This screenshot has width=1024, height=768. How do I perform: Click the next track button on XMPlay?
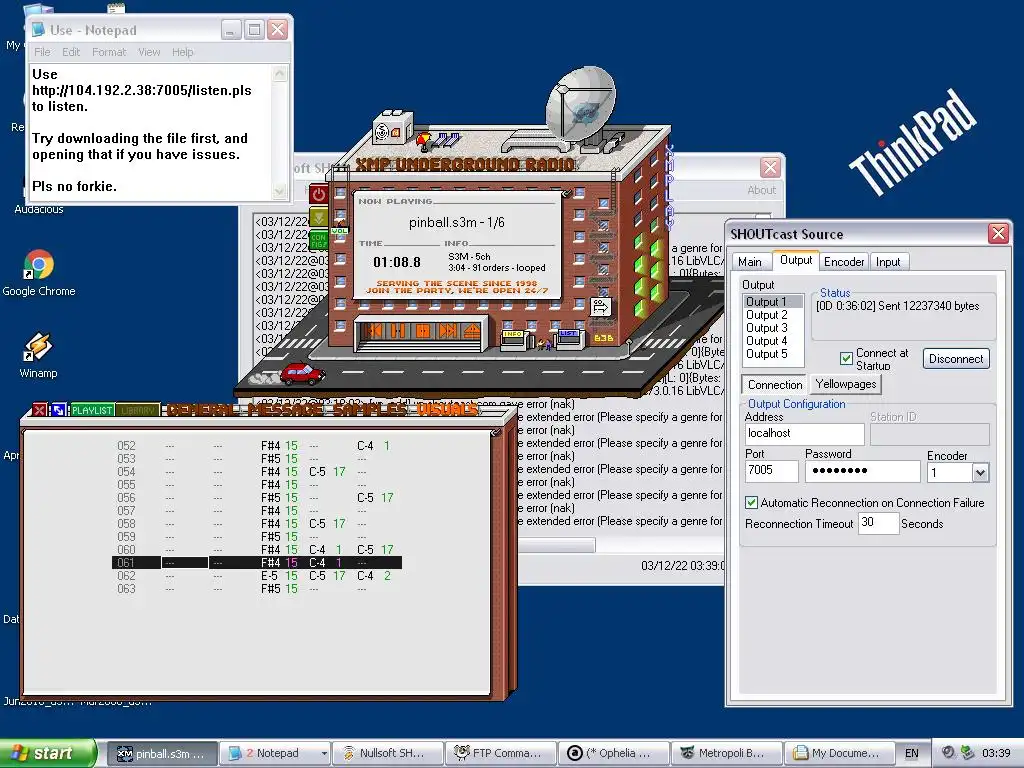(447, 330)
